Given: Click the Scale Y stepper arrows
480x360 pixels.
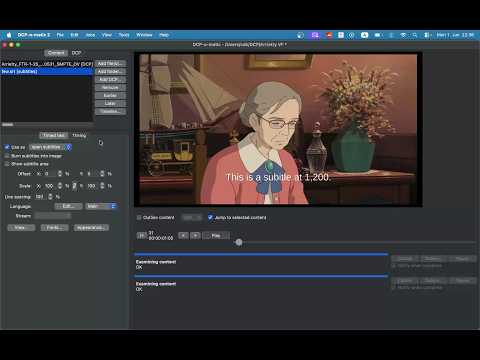Looking at the screenshot, I should [102, 186].
